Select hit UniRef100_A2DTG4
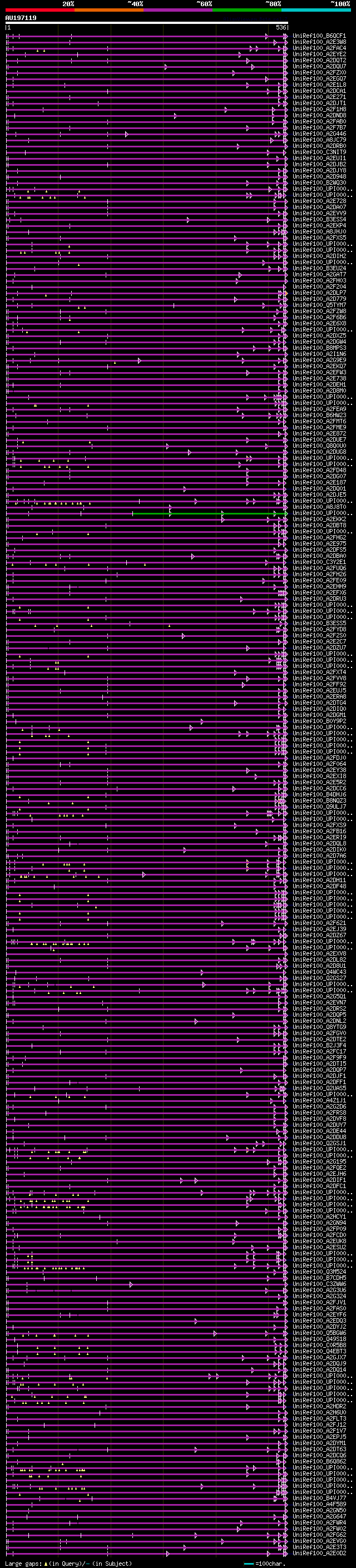This screenshot has width=356, height=1568. pos(319,703)
